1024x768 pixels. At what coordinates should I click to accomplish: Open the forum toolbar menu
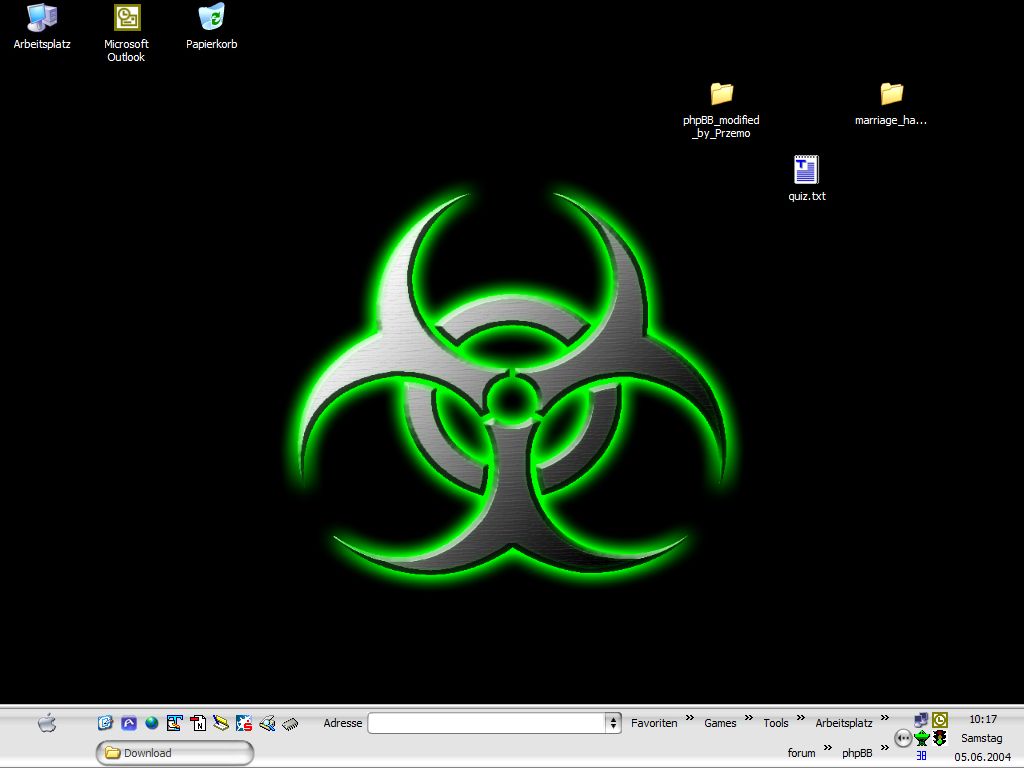pyautogui.click(x=801, y=753)
